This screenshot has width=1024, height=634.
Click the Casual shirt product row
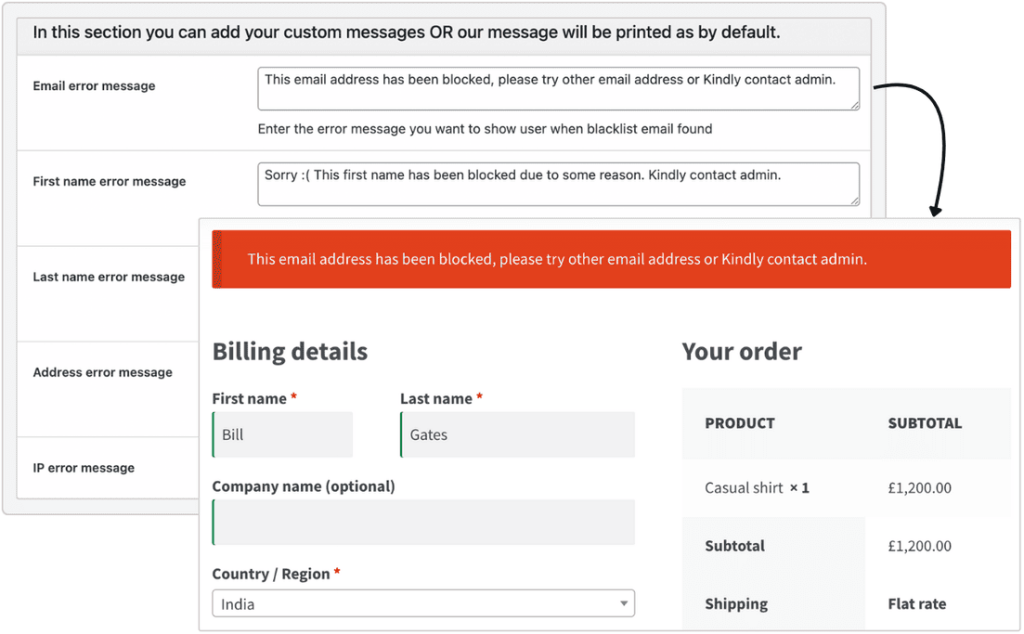coord(757,488)
